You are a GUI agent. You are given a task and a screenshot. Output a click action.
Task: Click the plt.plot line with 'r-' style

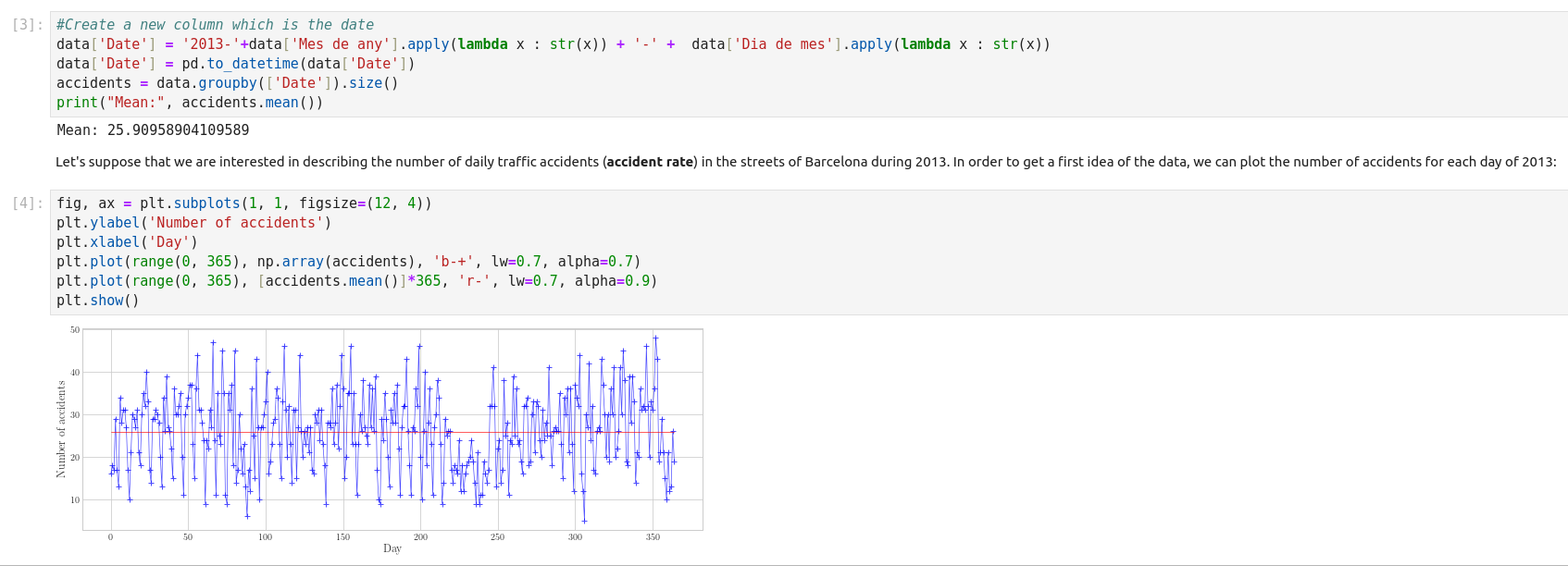356,281
